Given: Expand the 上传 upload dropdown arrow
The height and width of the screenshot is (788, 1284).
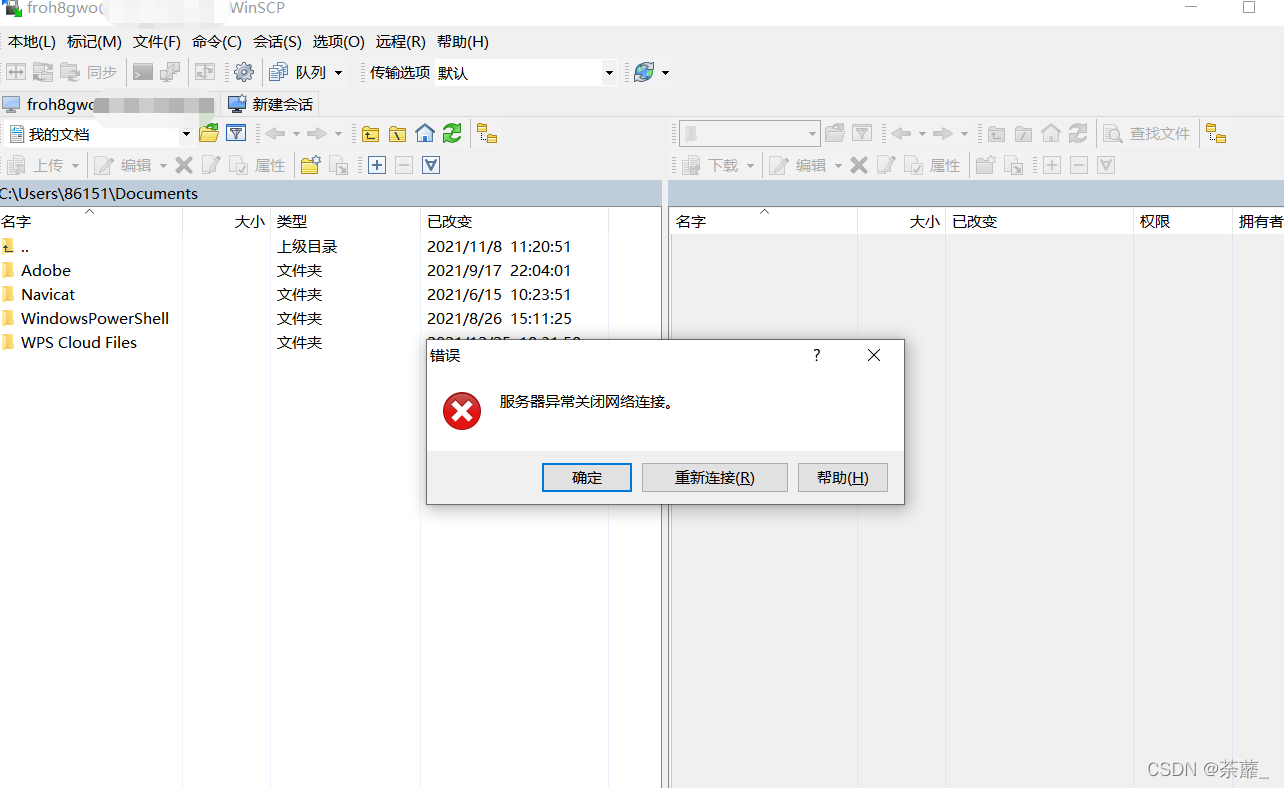Looking at the screenshot, I should click(x=75, y=165).
